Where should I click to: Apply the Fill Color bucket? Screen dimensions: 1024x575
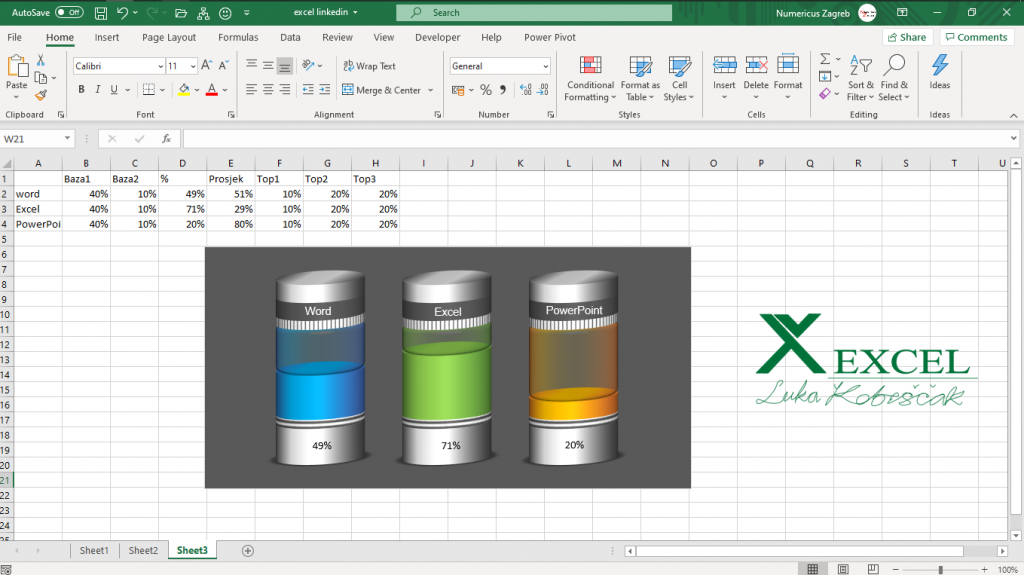(x=184, y=90)
